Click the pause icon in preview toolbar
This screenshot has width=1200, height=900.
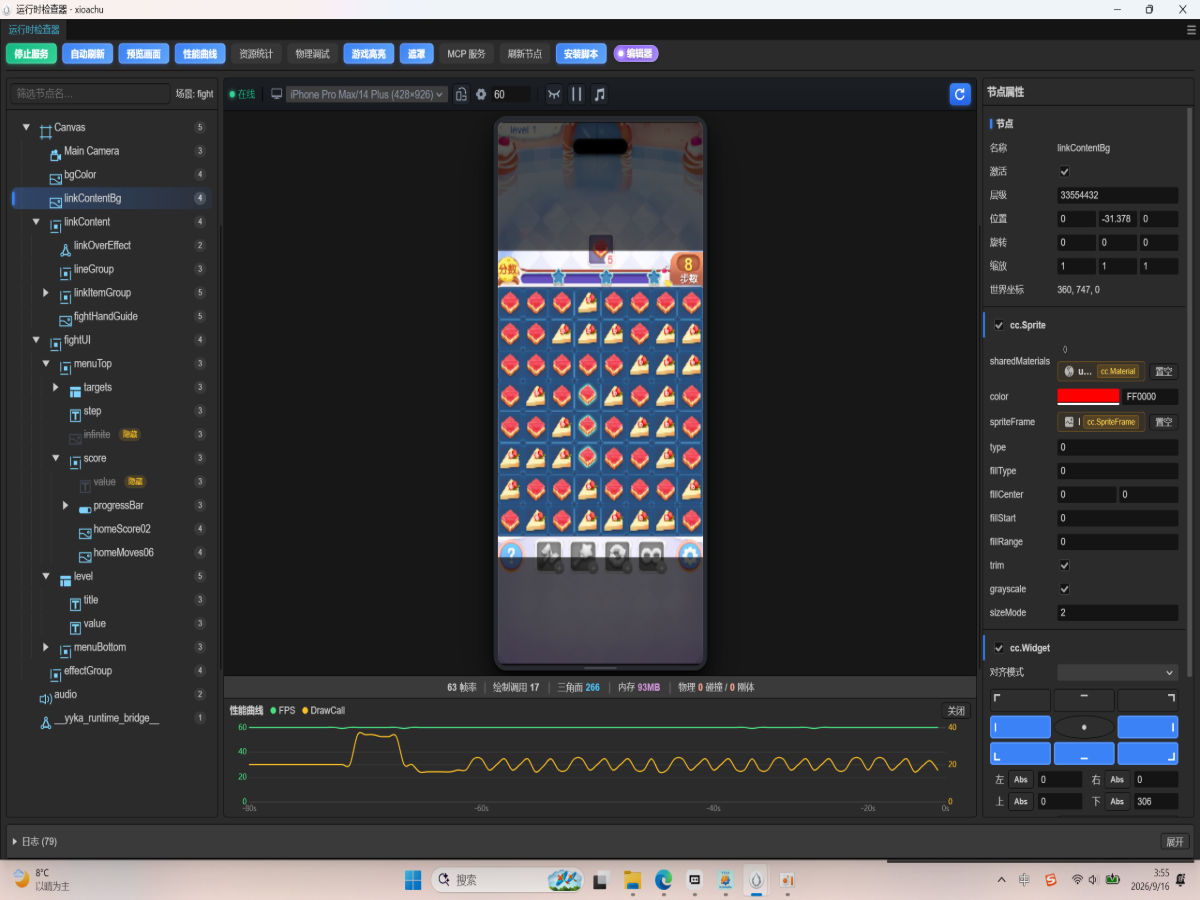pyautogui.click(x=577, y=94)
